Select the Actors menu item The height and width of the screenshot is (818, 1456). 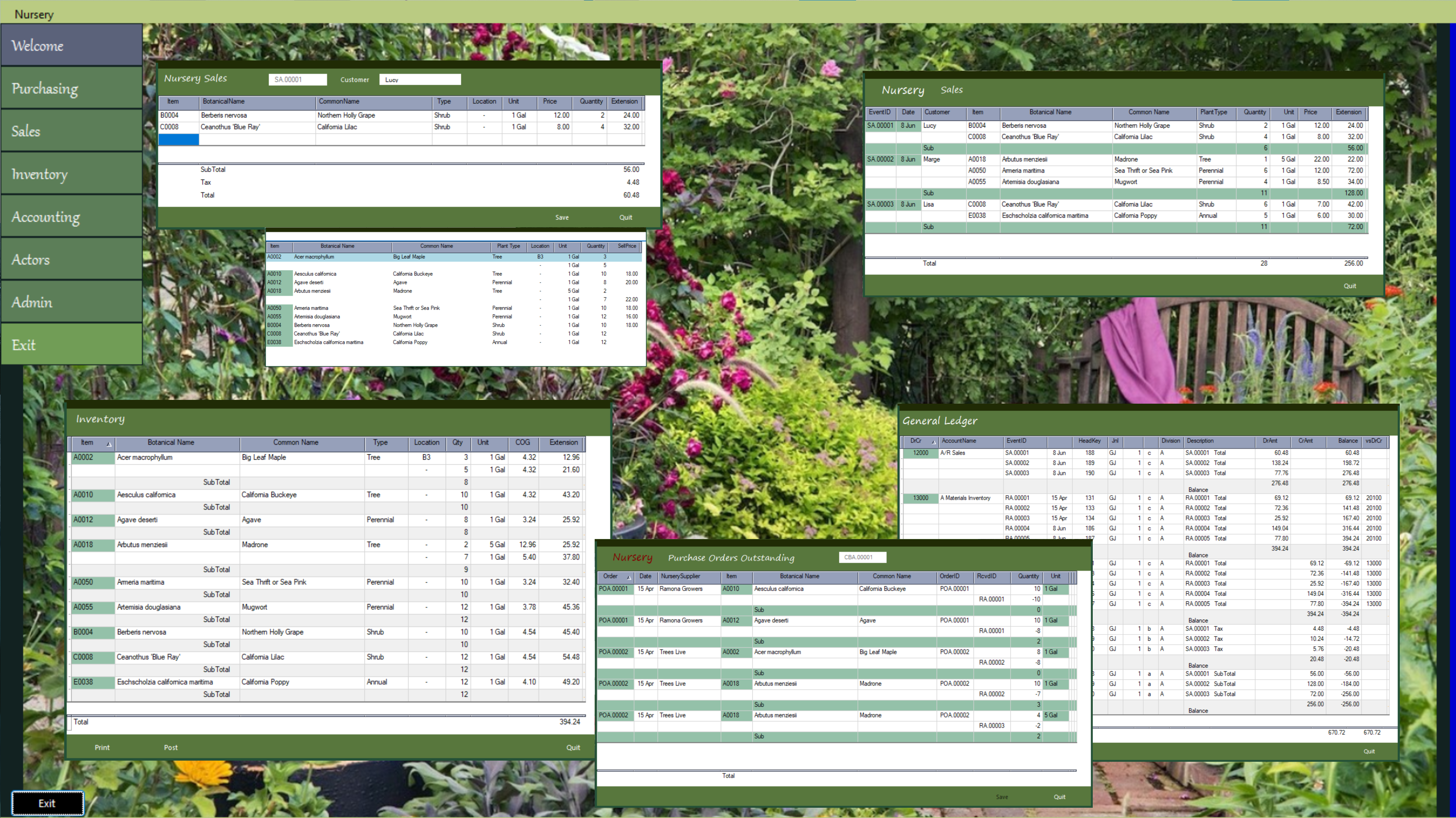pos(71,260)
